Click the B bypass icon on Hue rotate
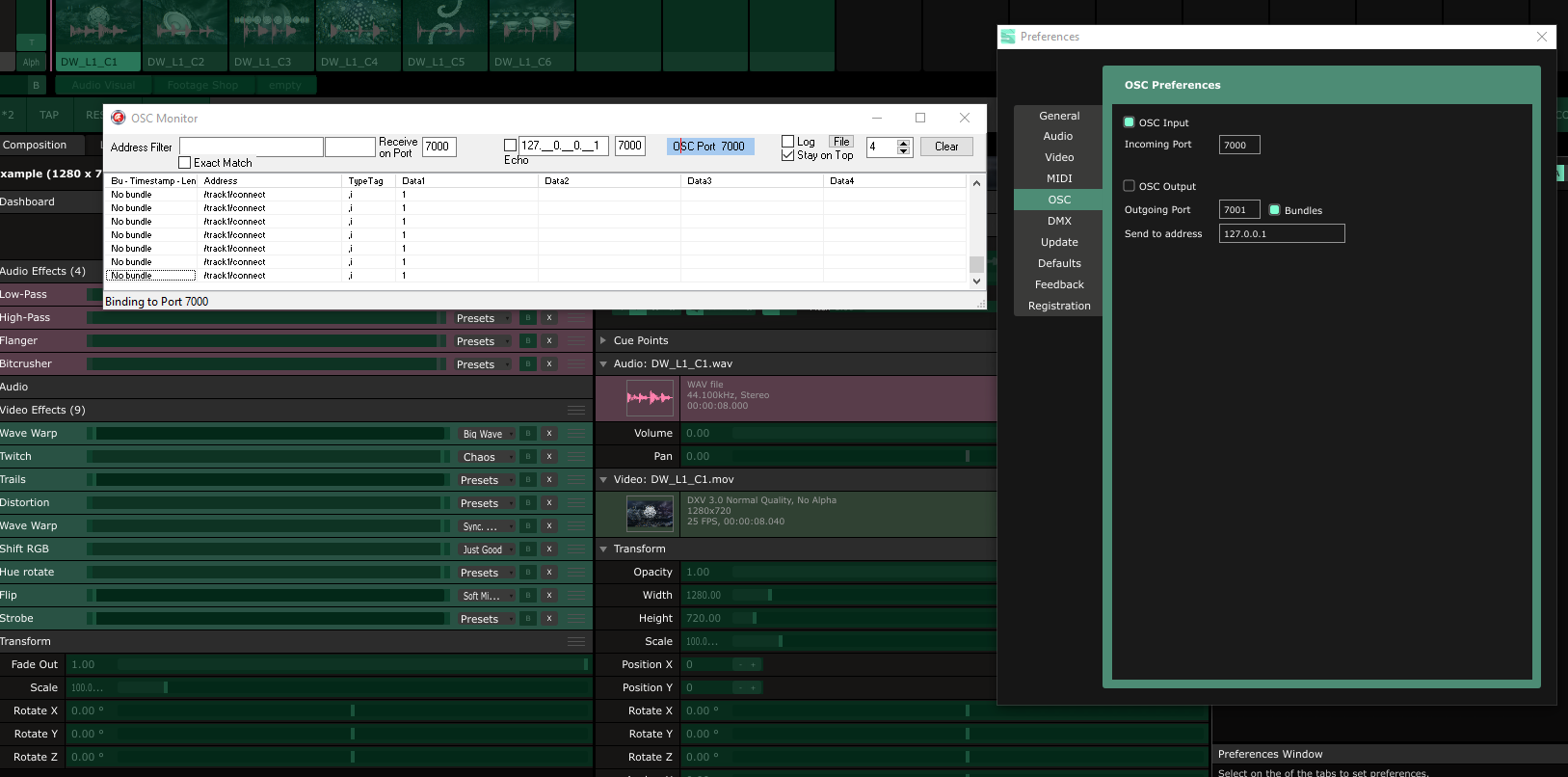Image resolution: width=1568 pixels, height=777 pixels. [x=528, y=573]
